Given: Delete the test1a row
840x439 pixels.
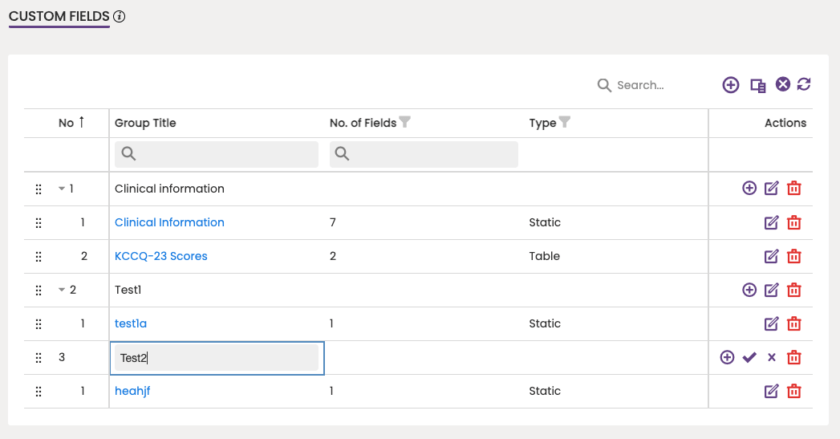Looking at the screenshot, I should coord(793,324).
